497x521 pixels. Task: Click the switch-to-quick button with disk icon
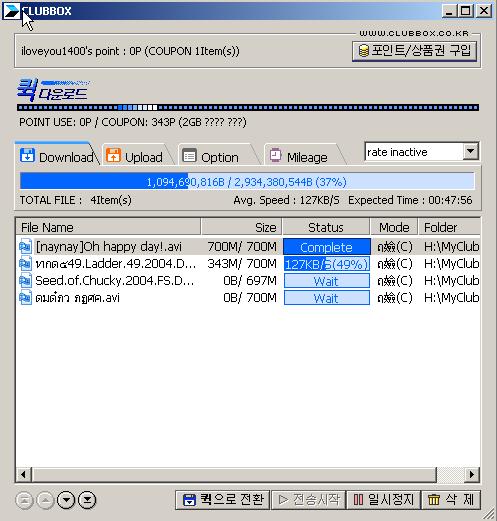[x=222, y=500]
